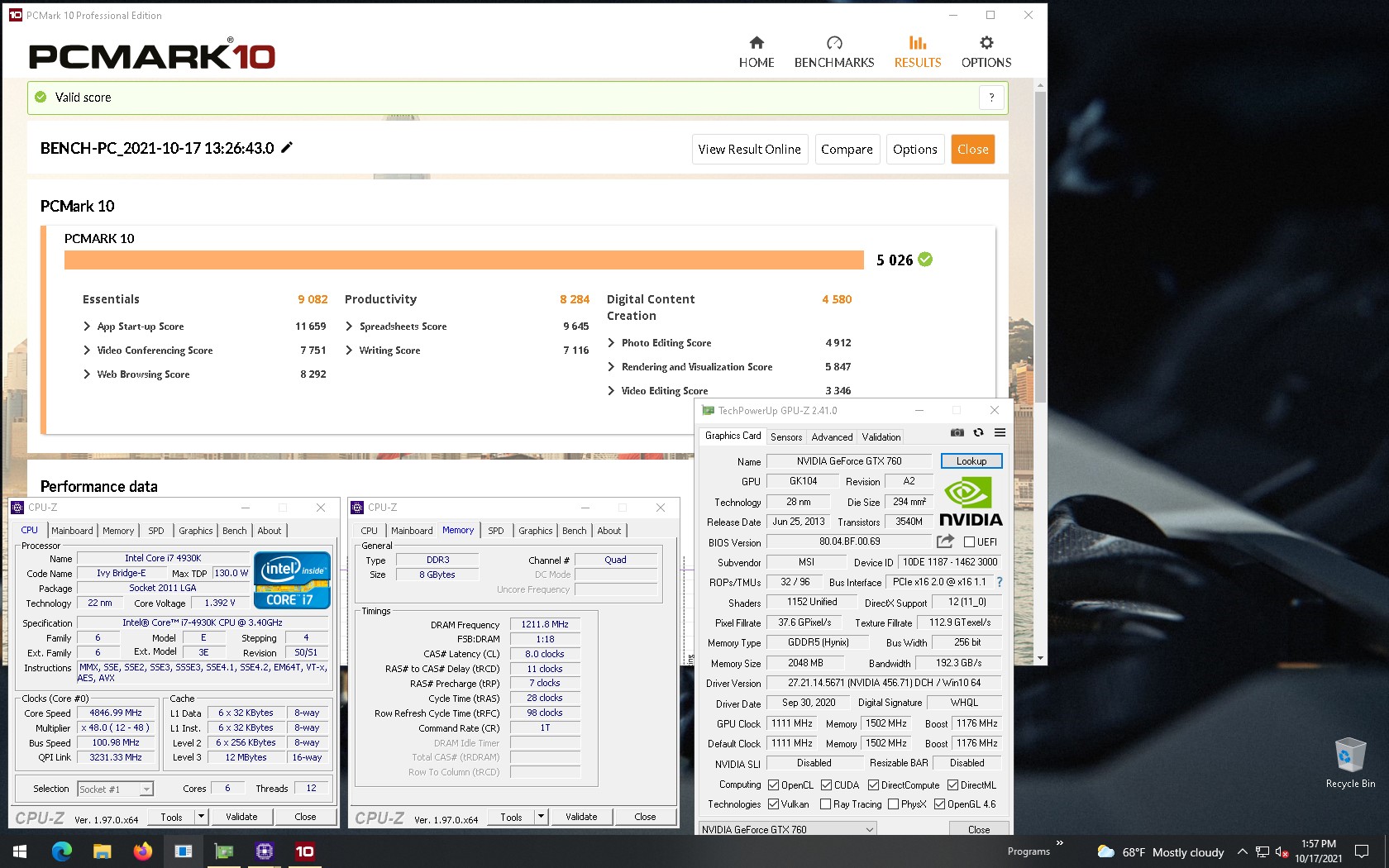This screenshot has width=1389, height=868.
Task: Click the pencil icon to rename result
Action: pyautogui.click(x=287, y=147)
